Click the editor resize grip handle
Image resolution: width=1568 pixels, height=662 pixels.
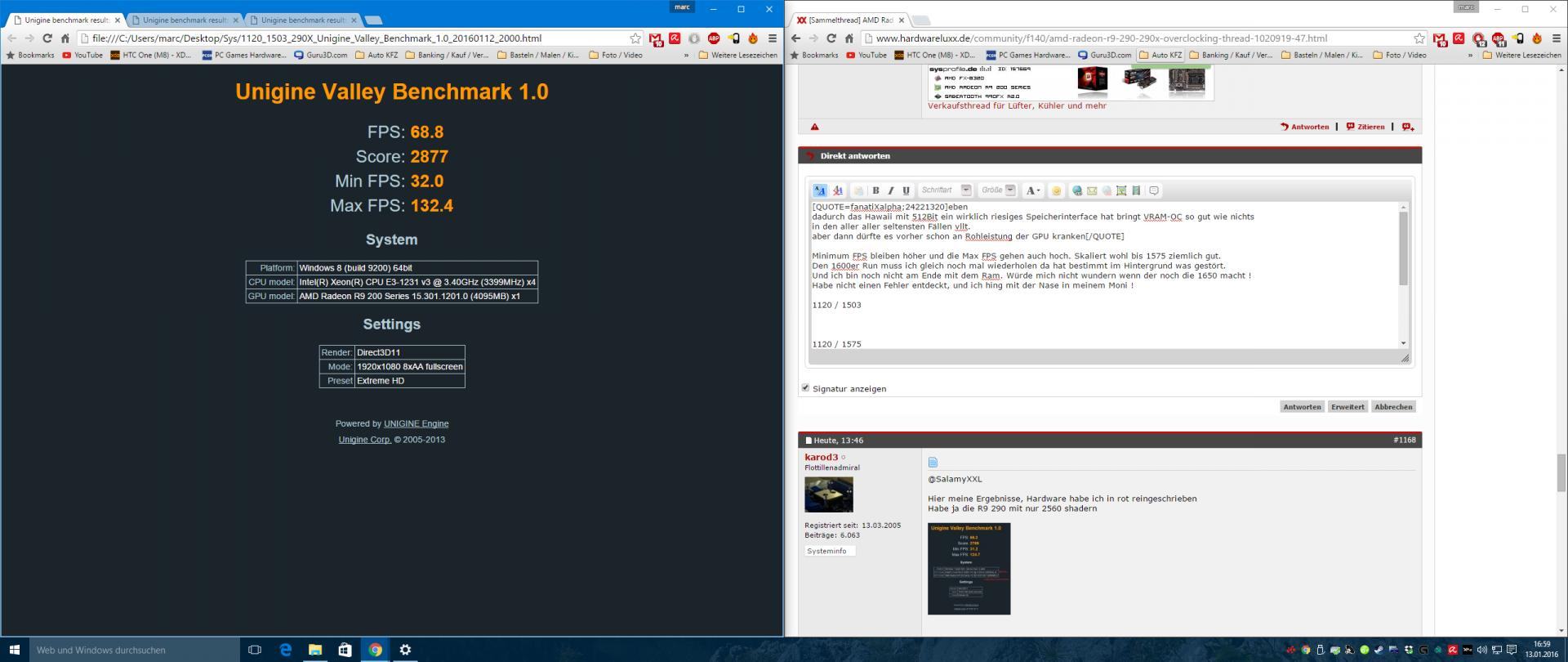[x=1405, y=358]
